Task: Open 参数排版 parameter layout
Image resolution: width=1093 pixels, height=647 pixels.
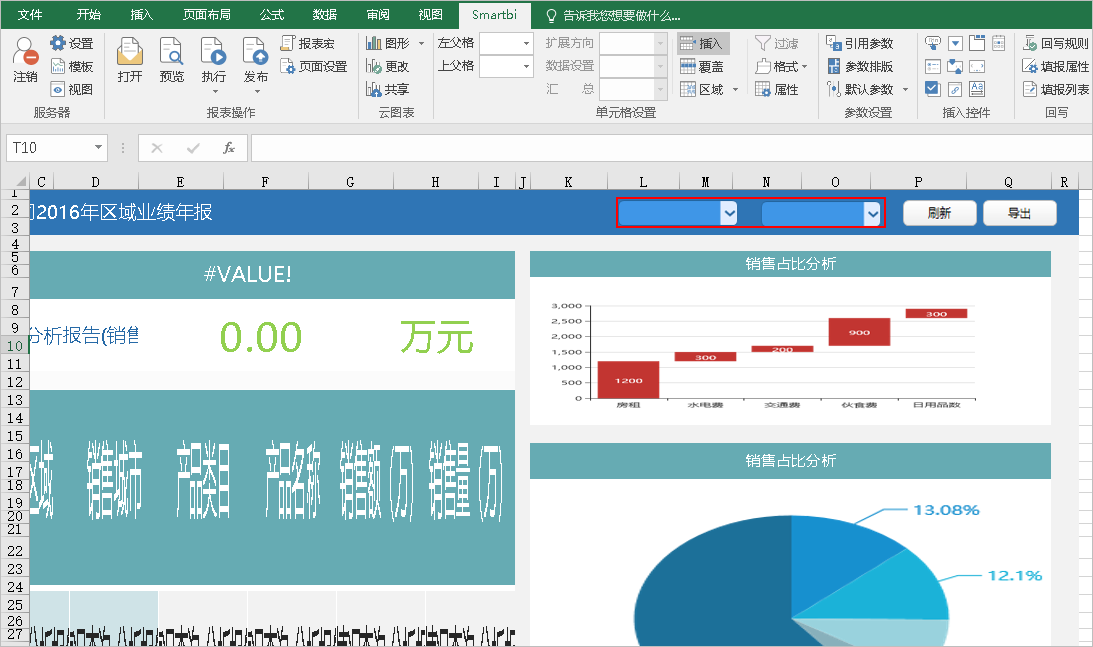Action: coord(859,66)
